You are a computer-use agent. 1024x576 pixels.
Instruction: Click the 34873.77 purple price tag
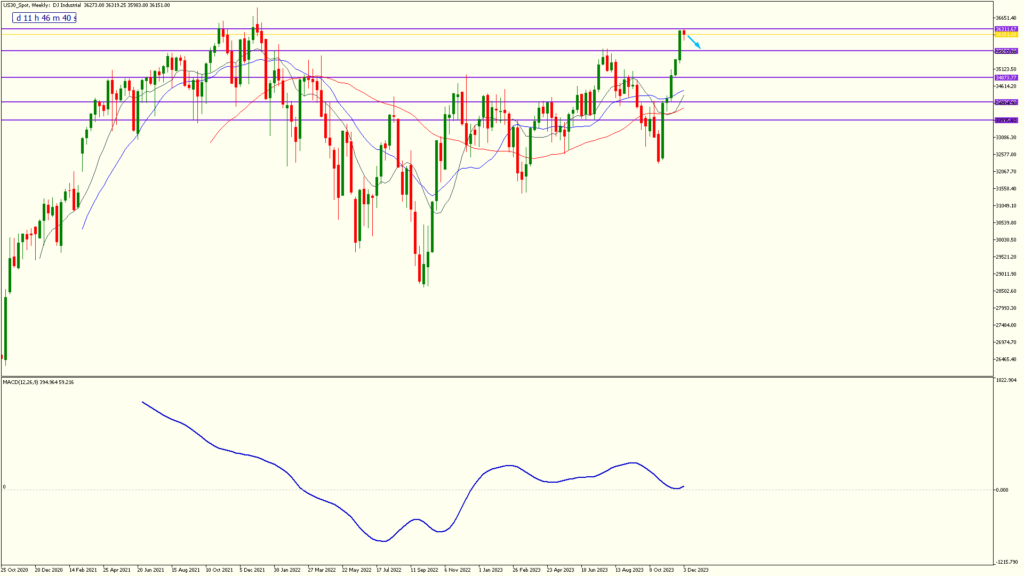(1006, 78)
